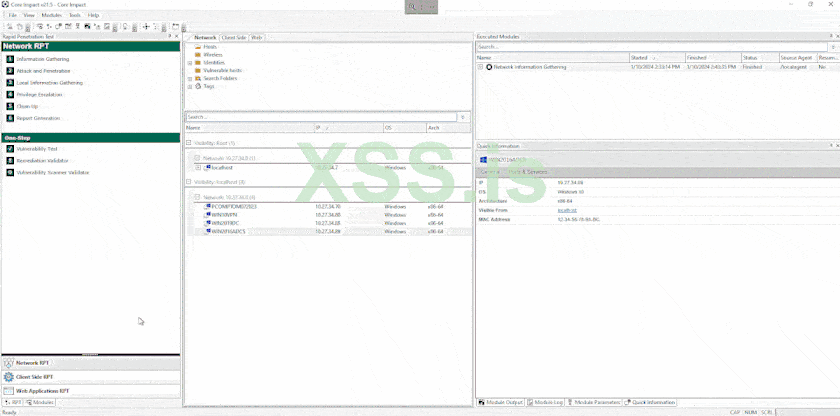The image size is (840, 416).
Task: Open the Network RPT panel button
Action: coord(91,363)
